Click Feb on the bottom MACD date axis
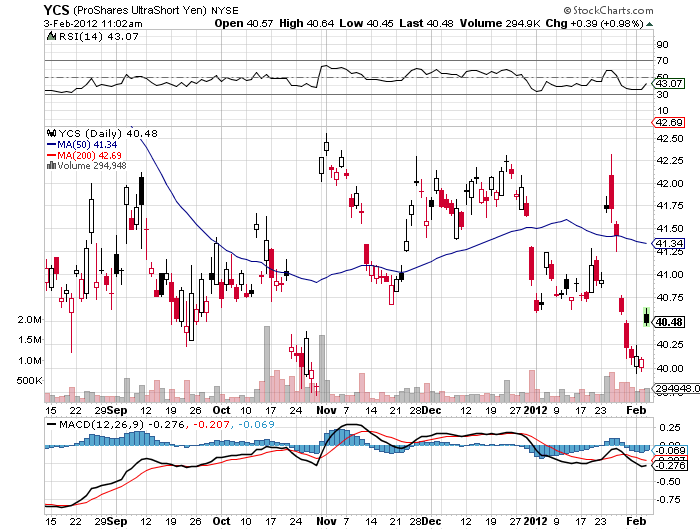Image resolution: width=700 pixels, height=530 pixels. [636, 521]
